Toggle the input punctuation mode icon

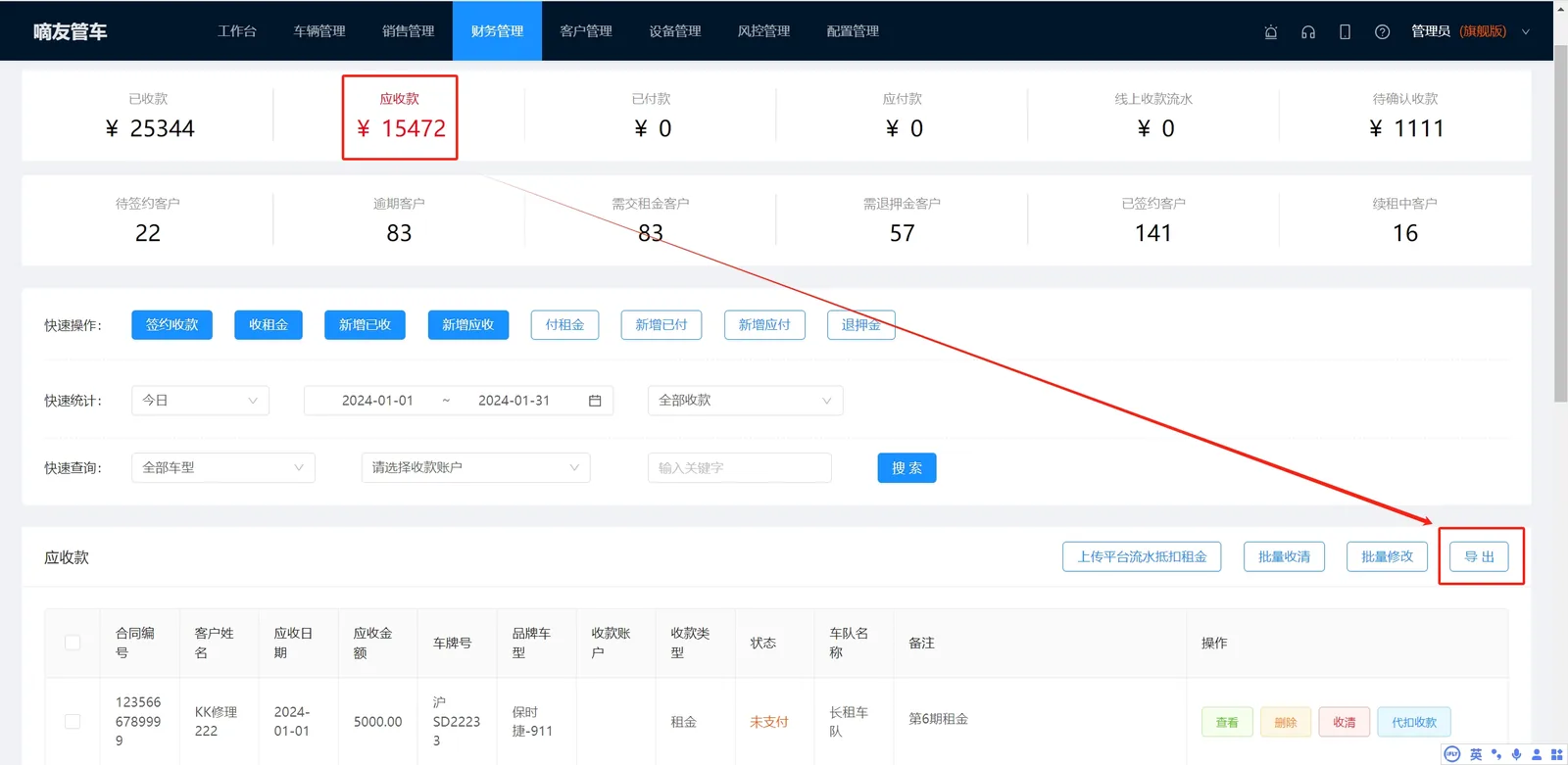tap(1496, 754)
